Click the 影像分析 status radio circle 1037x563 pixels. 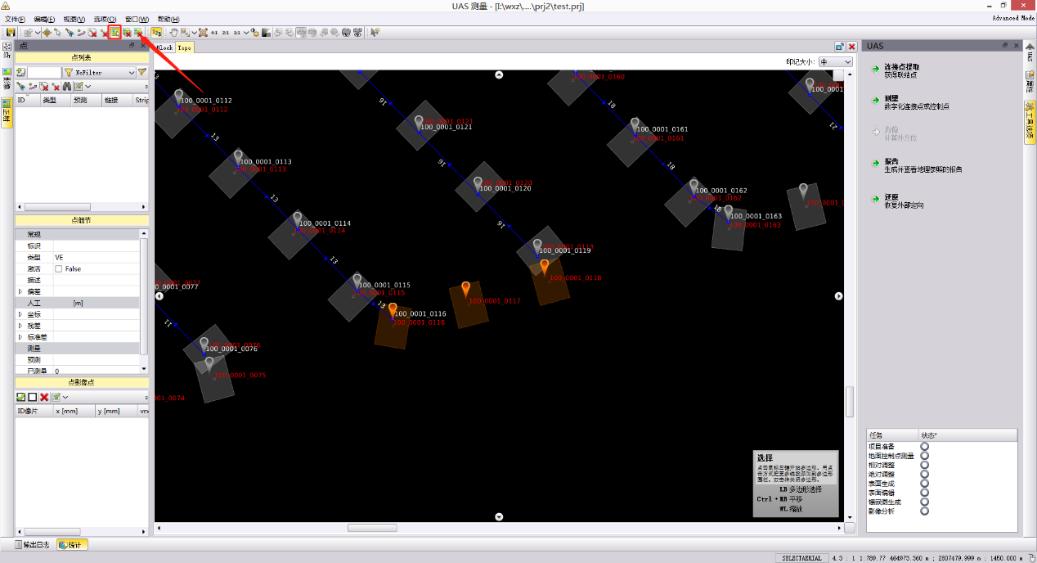pyautogui.click(x=924, y=511)
